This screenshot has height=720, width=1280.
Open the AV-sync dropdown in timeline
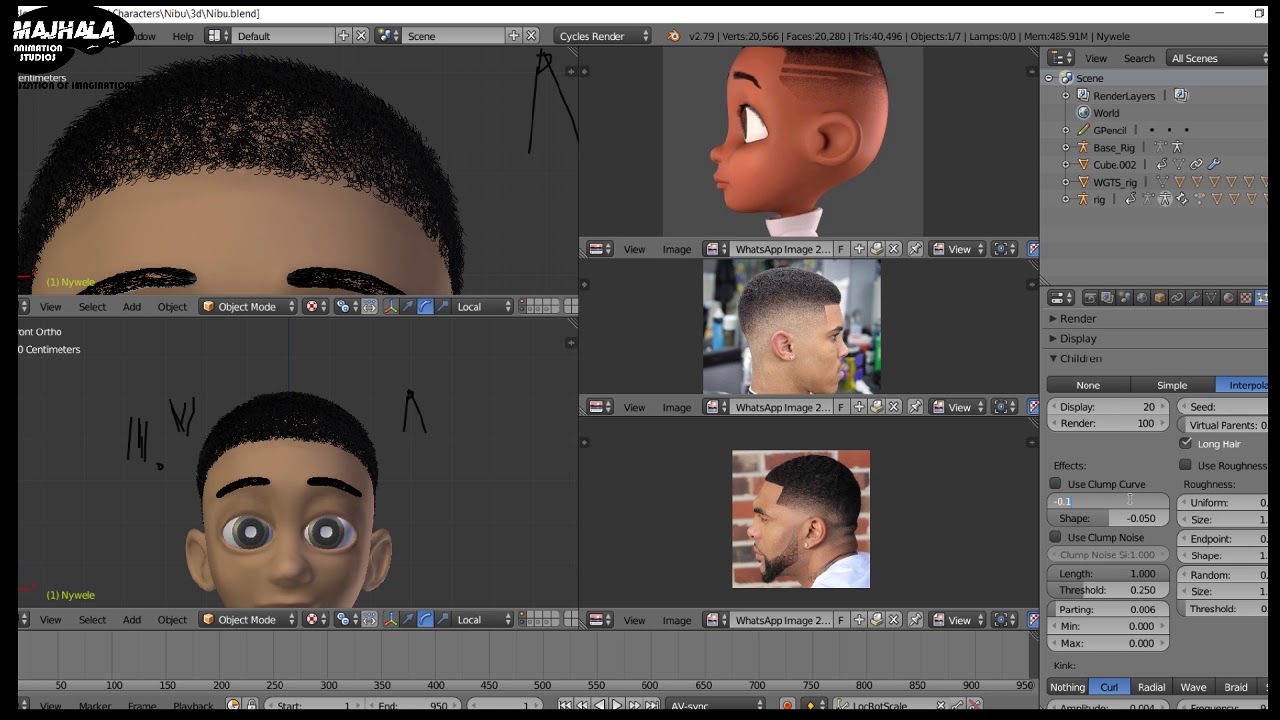717,705
